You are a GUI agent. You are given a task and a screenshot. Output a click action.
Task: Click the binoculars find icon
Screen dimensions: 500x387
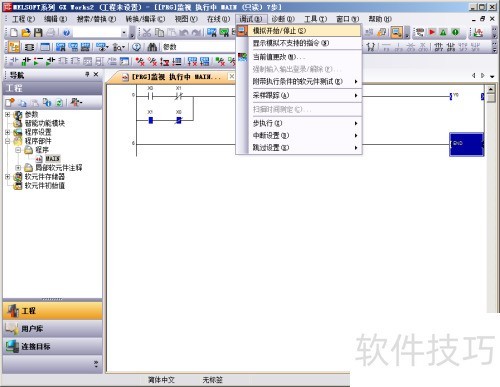click(152, 47)
